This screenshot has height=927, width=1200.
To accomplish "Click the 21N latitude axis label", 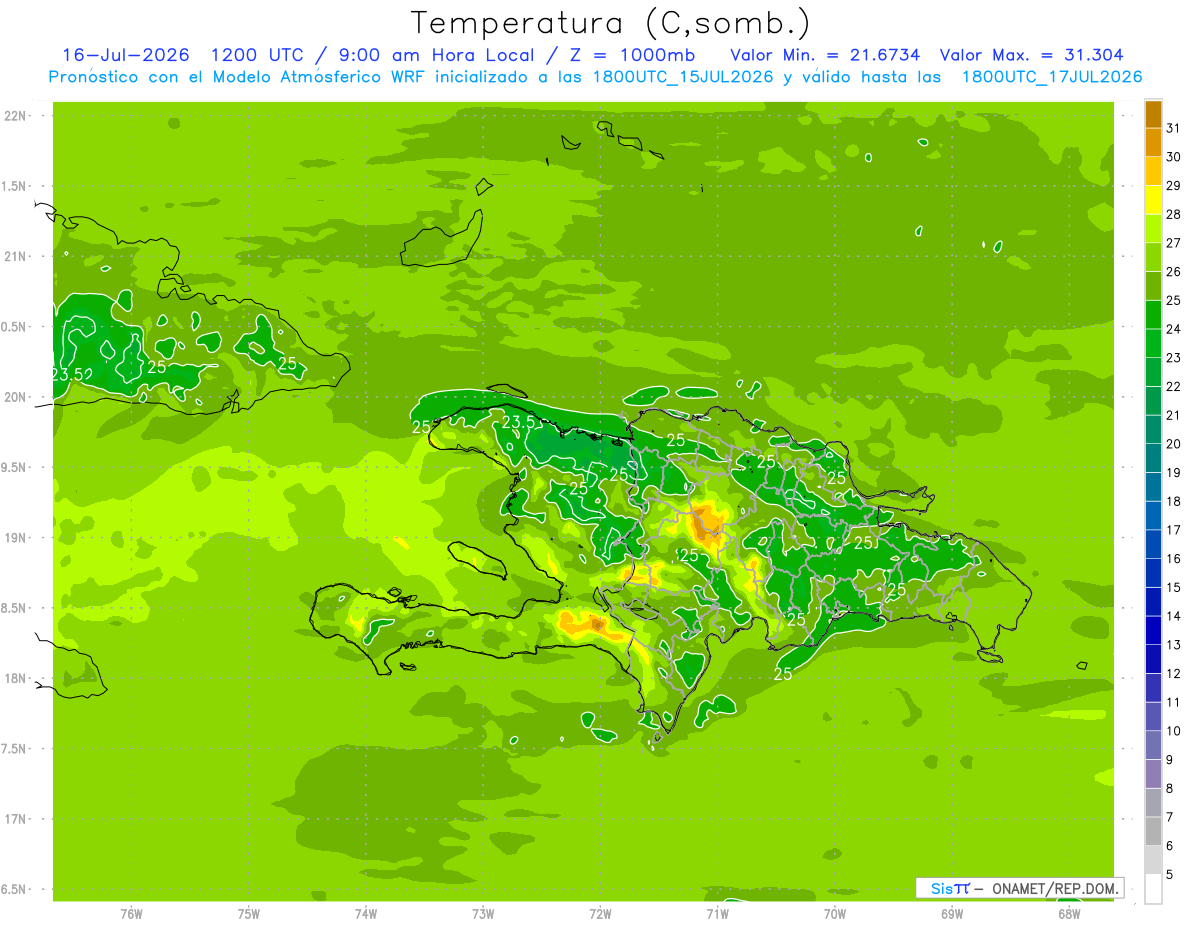I will [x=15, y=257].
